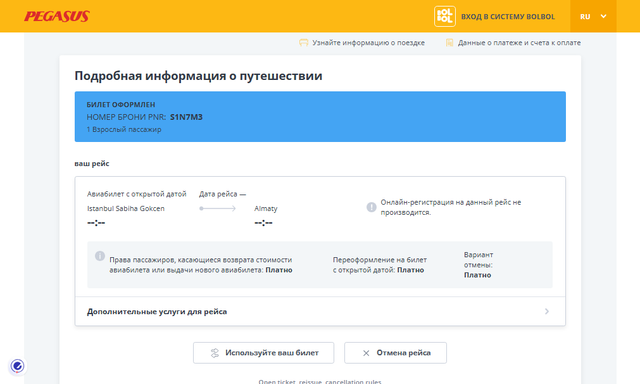Viewport: 640px width, 384px height.
Task: Open the BolBol system login link
Action: (x=508, y=17)
